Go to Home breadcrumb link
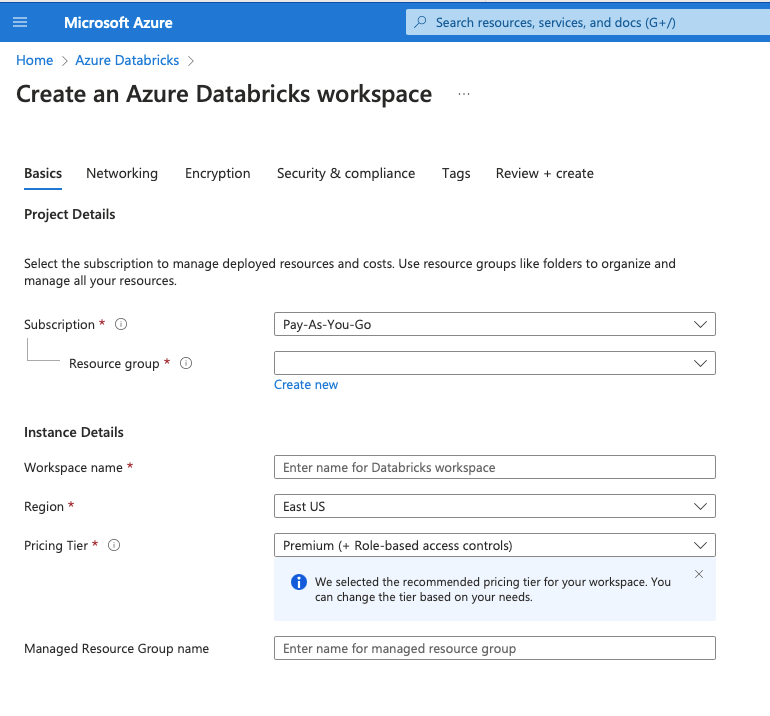The width and height of the screenshot is (770, 716). pos(34,60)
